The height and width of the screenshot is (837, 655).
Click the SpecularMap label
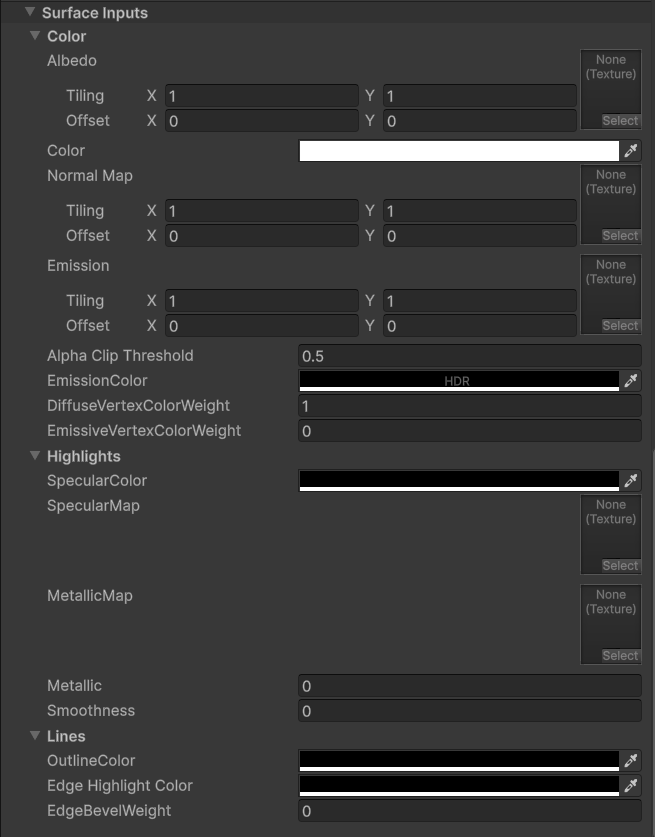tap(93, 506)
